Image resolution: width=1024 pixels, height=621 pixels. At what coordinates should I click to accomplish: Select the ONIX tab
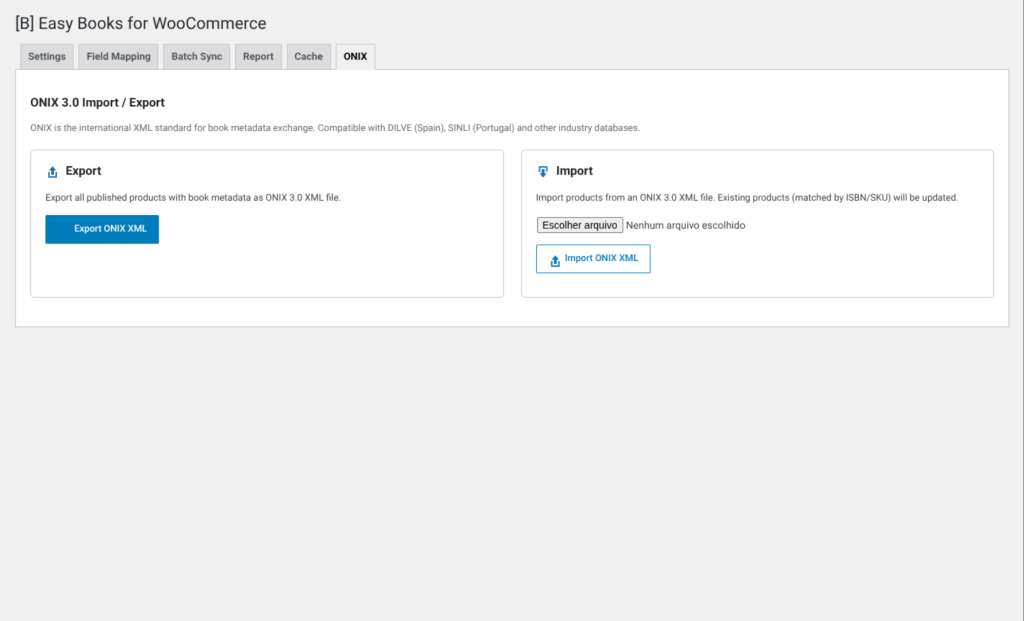355,57
